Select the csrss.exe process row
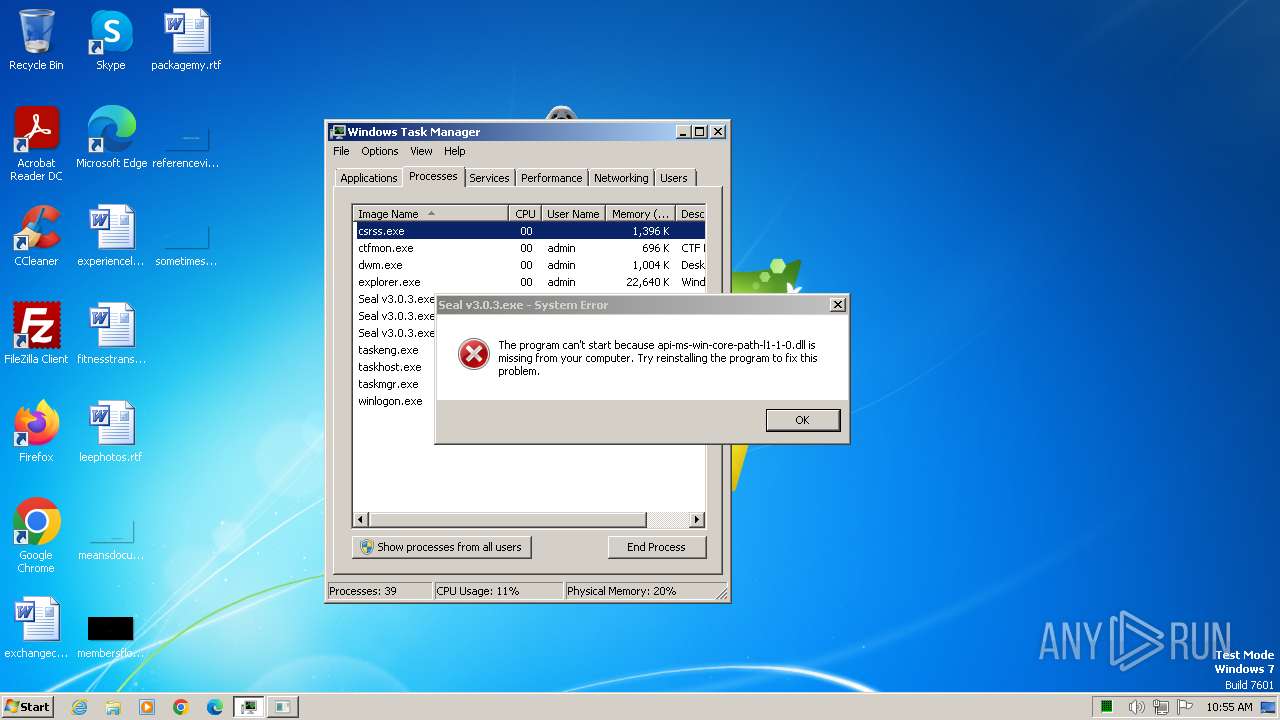The image size is (1280, 720). coord(529,231)
